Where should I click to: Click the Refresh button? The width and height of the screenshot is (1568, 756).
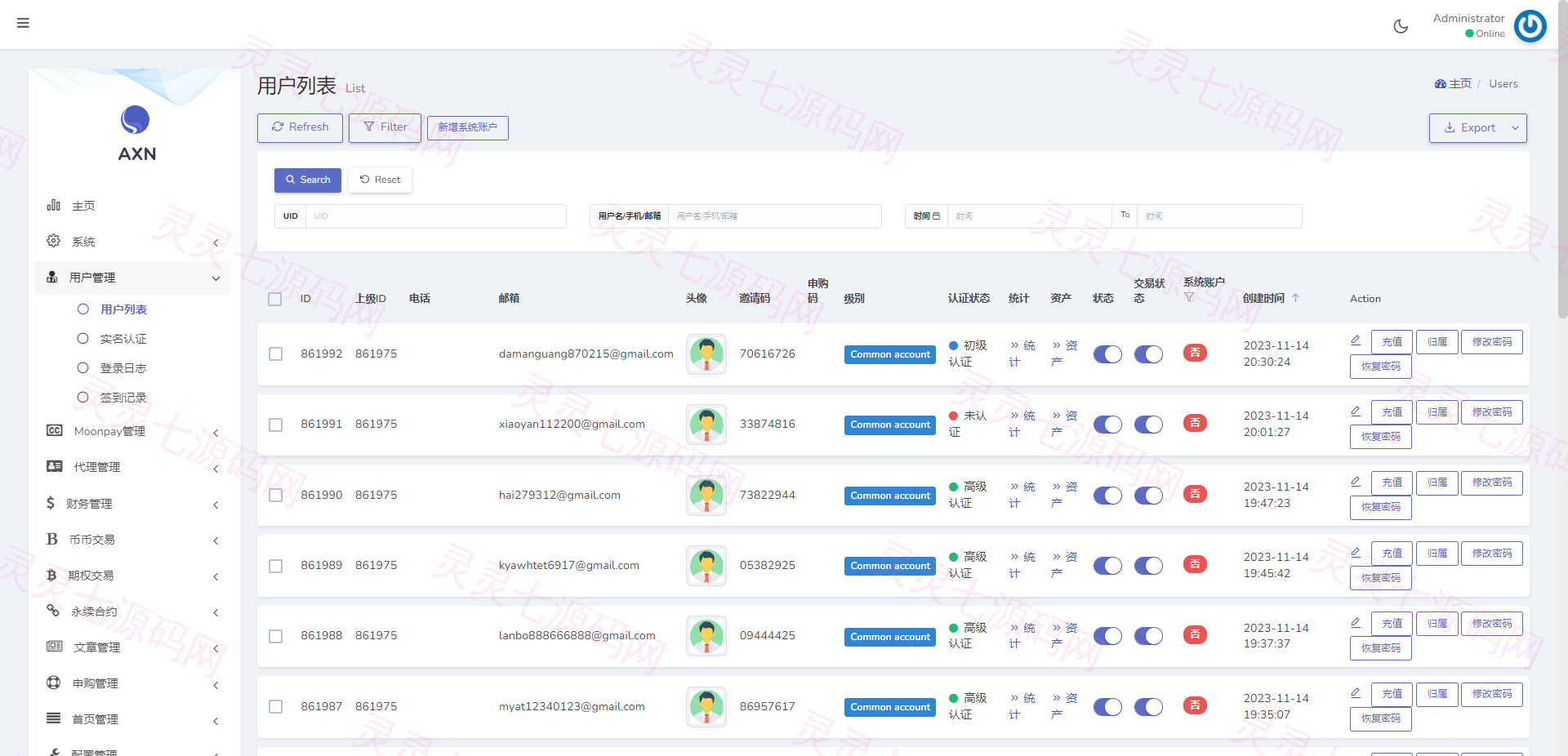(x=300, y=127)
